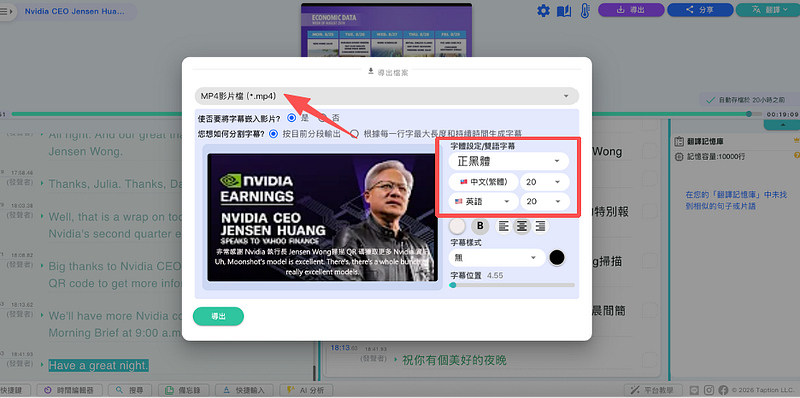800x398 pixels.
Task: Click the crown icon beside 翻譯記憶庫
Action: click(796, 140)
